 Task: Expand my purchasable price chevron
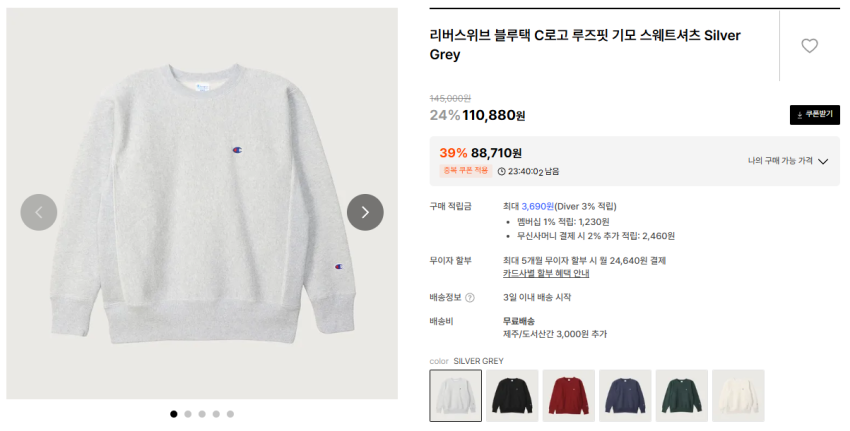823,161
